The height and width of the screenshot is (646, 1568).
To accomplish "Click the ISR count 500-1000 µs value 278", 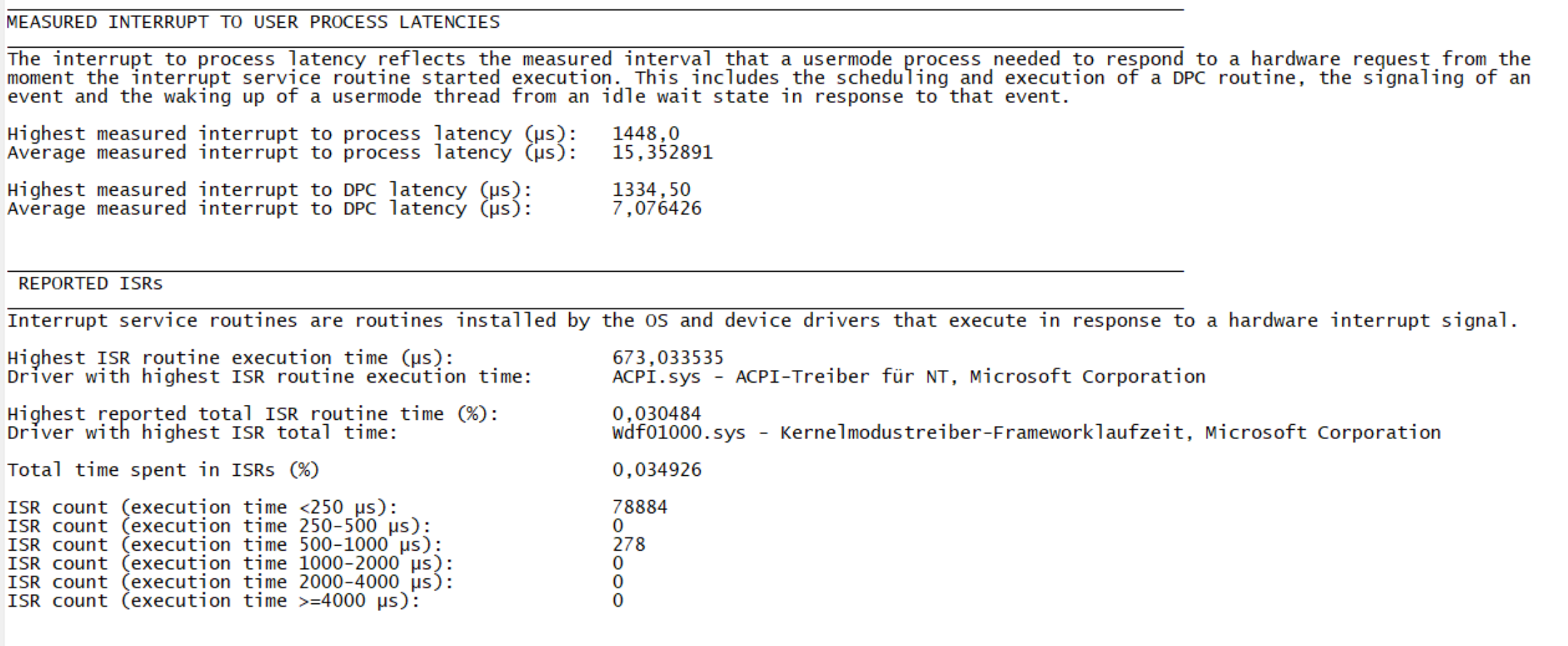I will click(x=629, y=544).
